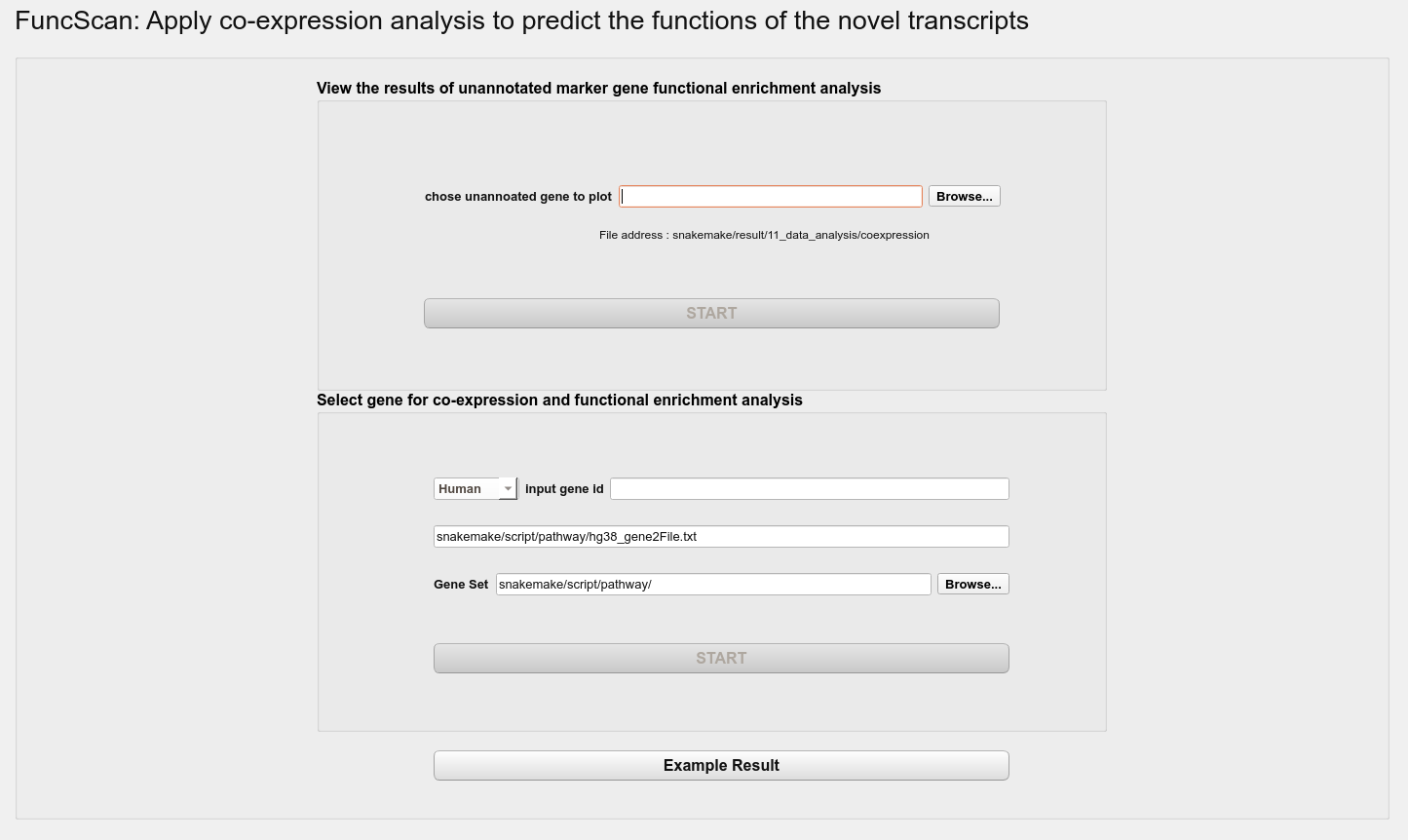Focus the input gene id field
1408x840 pixels.
809,489
